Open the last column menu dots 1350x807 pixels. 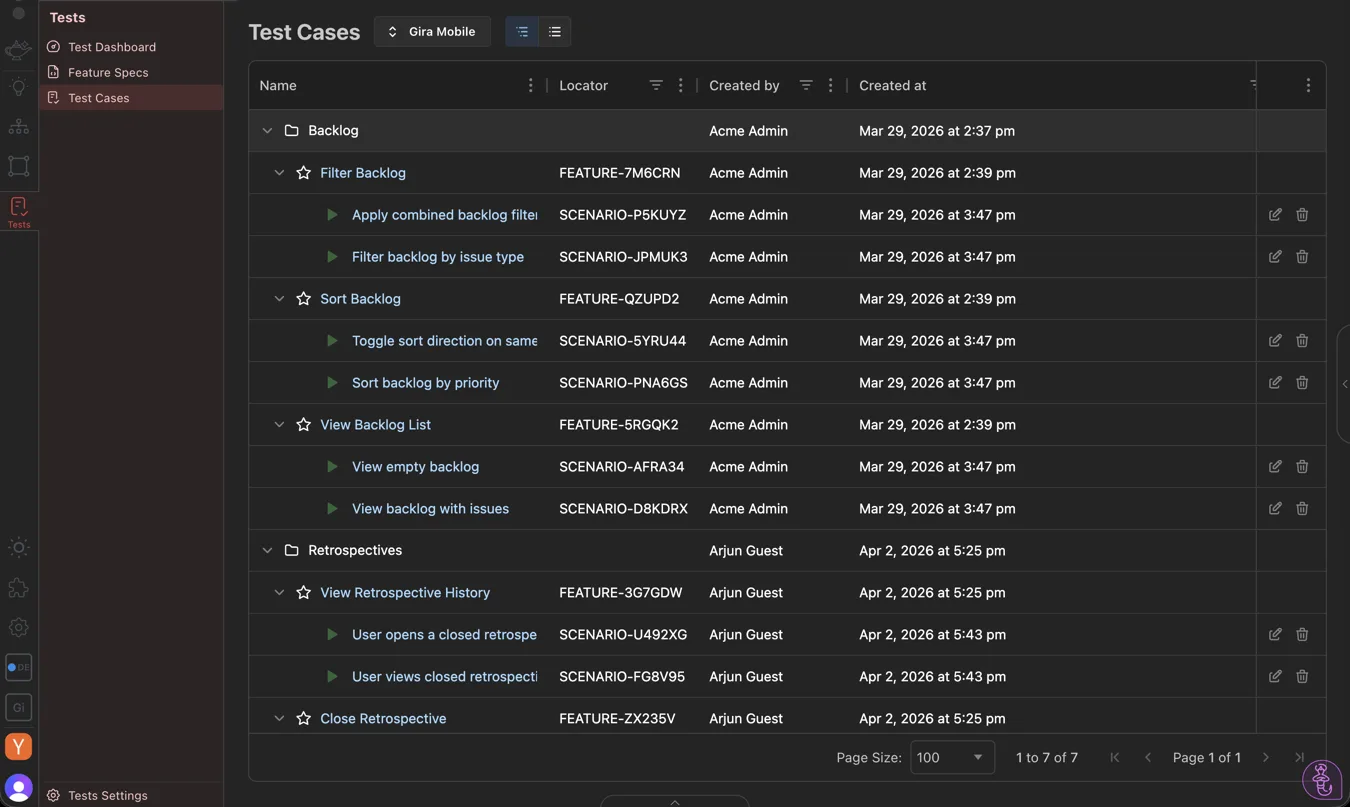[x=1308, y=86]
